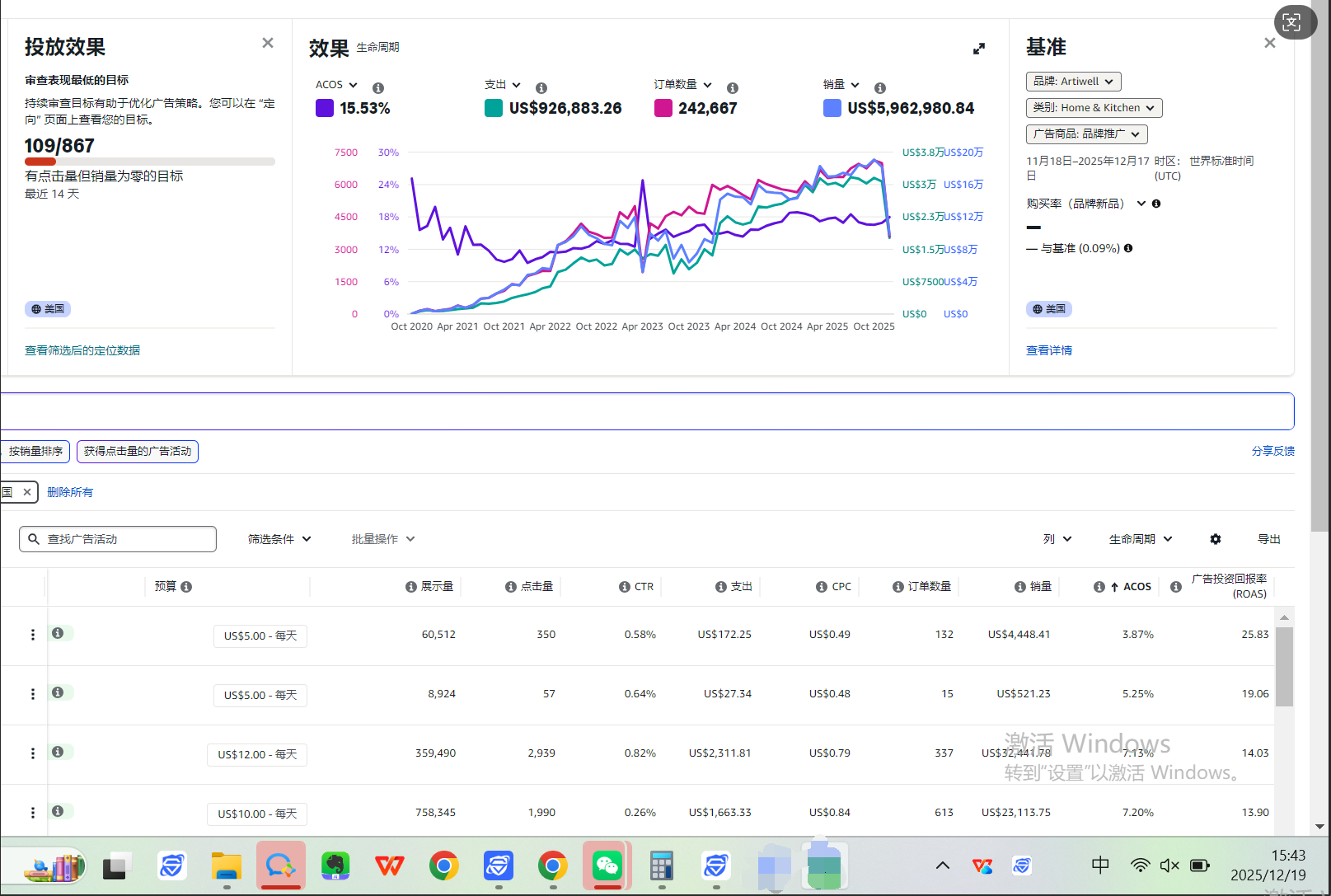Expand the 效果 chart to fullscreen

979,49
